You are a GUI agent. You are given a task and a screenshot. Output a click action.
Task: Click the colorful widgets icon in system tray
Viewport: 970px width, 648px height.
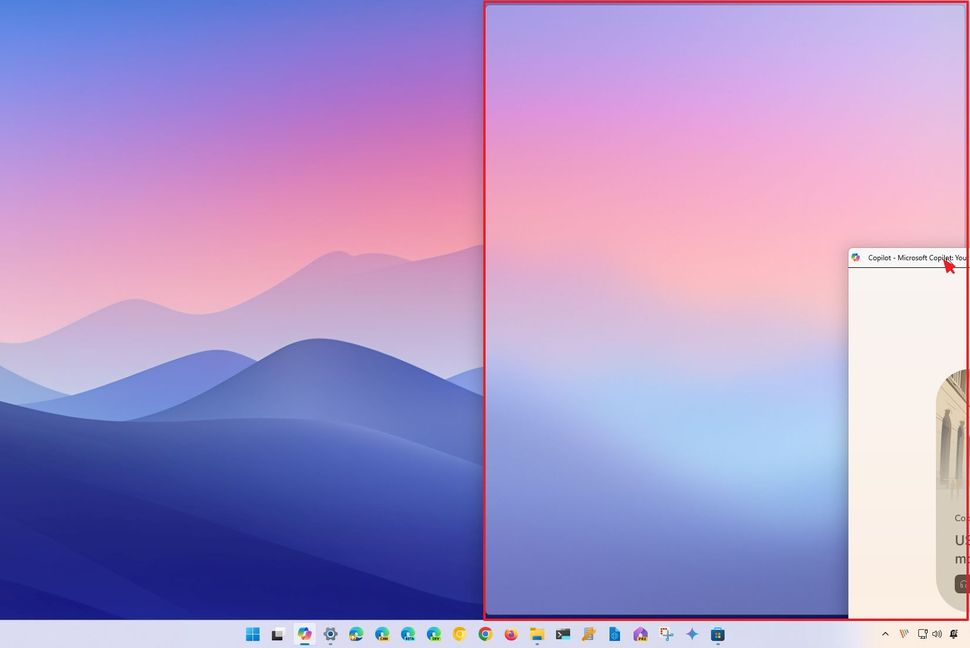pyautogui.click(x=904, y=633)
